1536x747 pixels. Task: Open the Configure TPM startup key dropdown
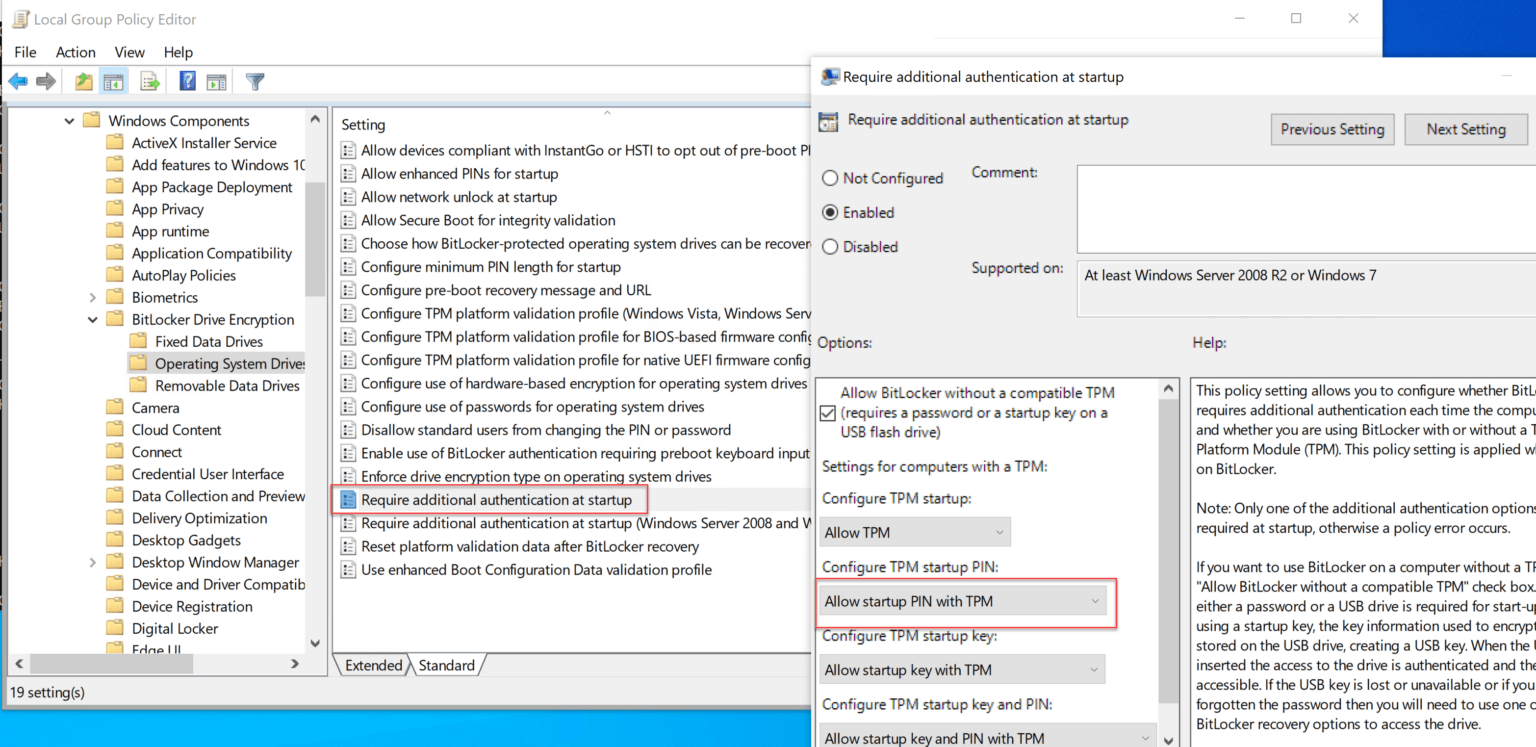[x=961, y=669]
